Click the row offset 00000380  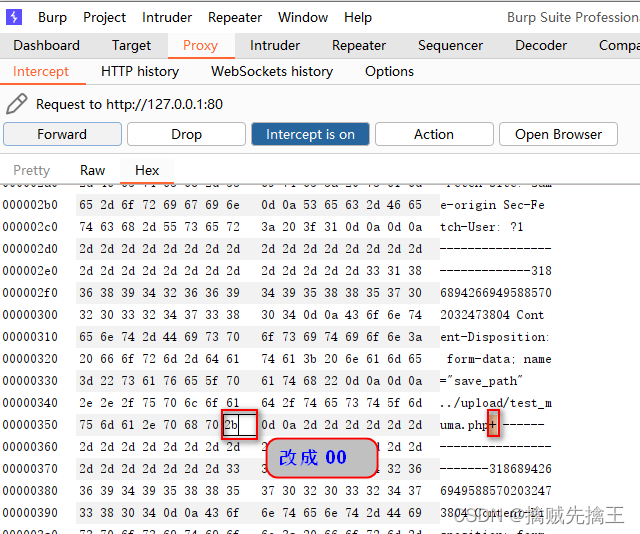coord(30,491)
